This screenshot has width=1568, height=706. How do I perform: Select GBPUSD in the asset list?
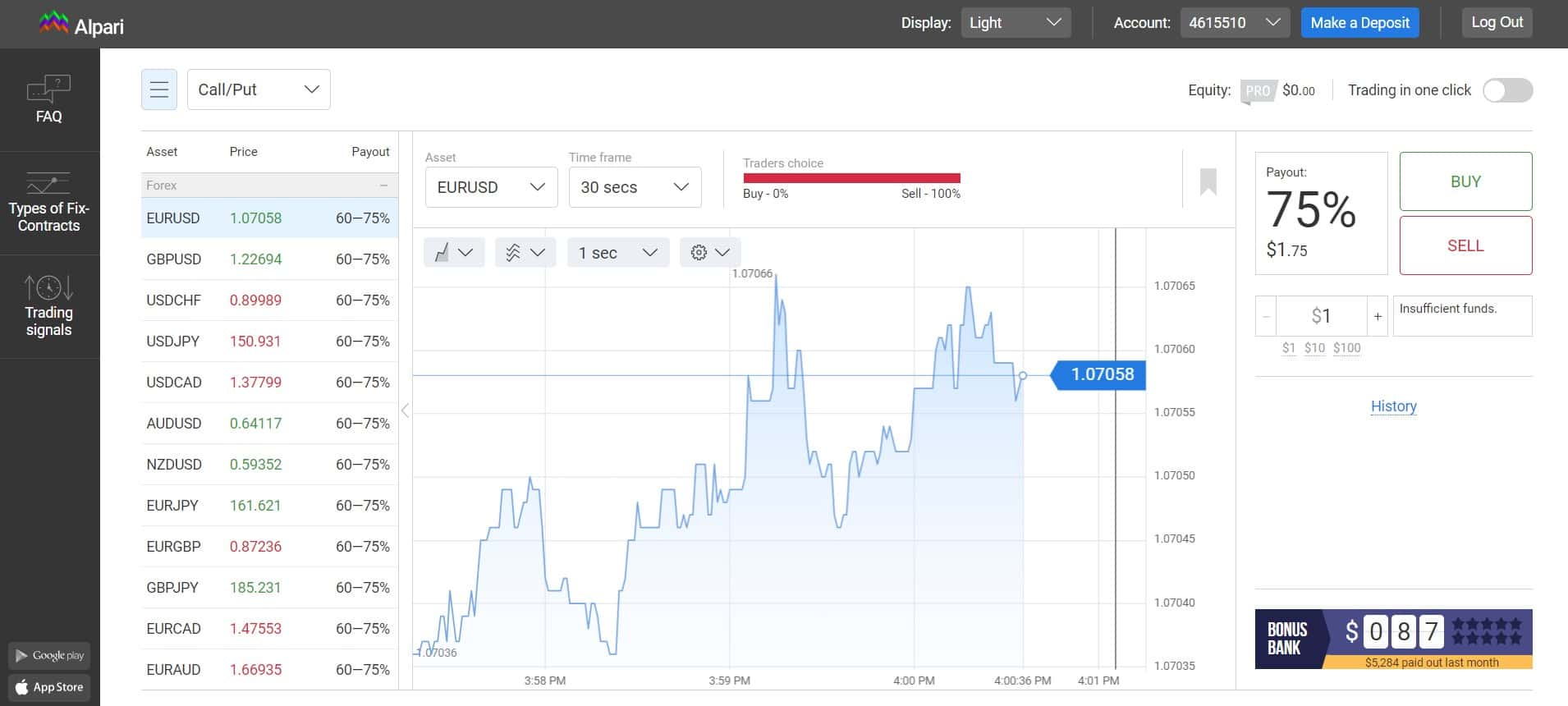coord(269,259)
